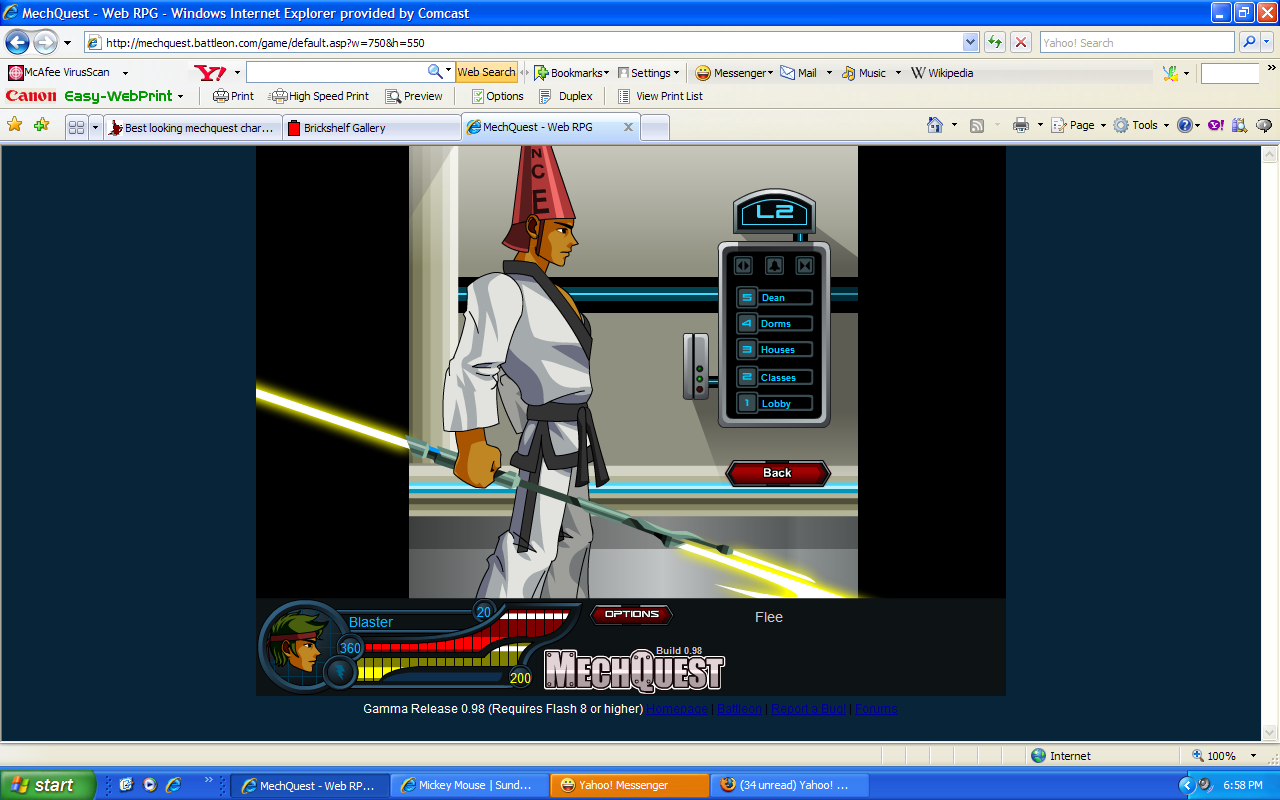This screenshot has height=800, width=1280.
Task: Click the Home icon in the command bar
Action: click(935, 125)
